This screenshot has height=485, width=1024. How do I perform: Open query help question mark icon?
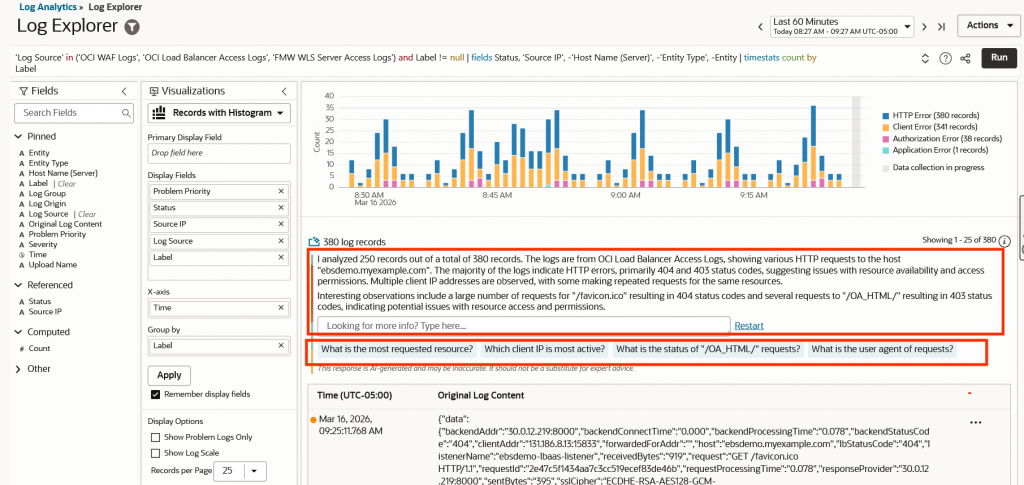tap(945, 58)
